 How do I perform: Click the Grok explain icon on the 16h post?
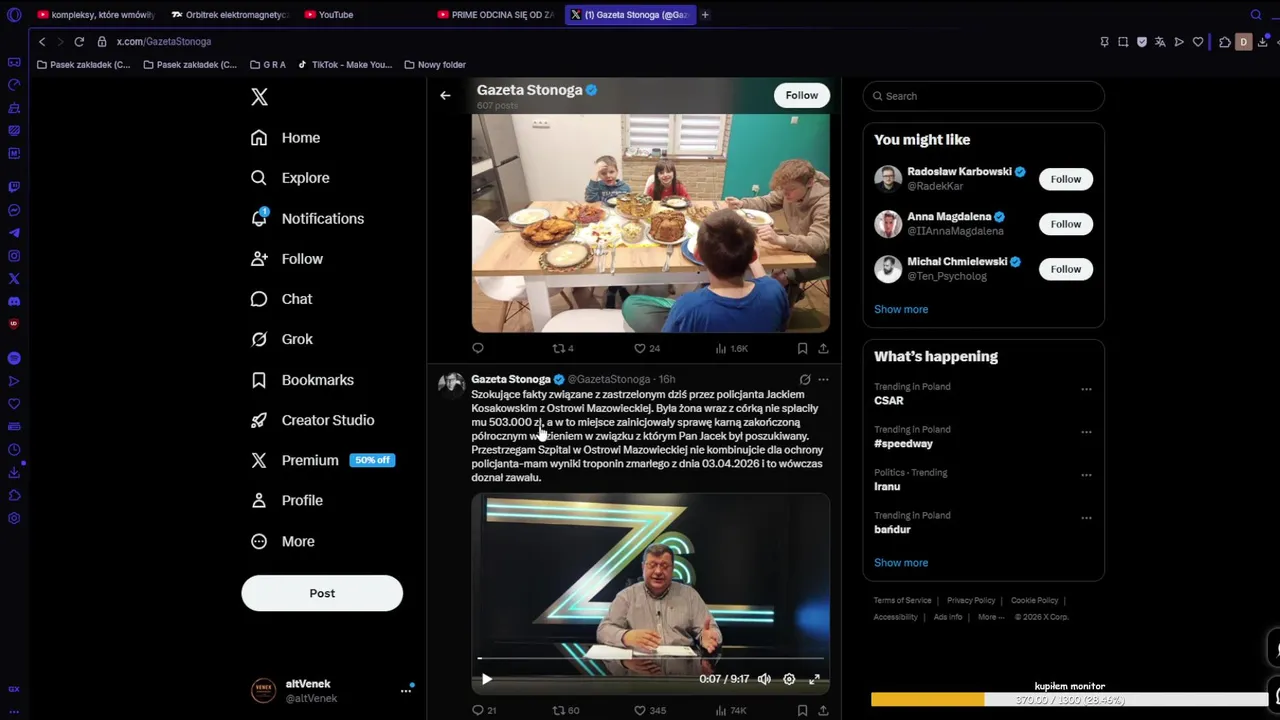(805, 380)
